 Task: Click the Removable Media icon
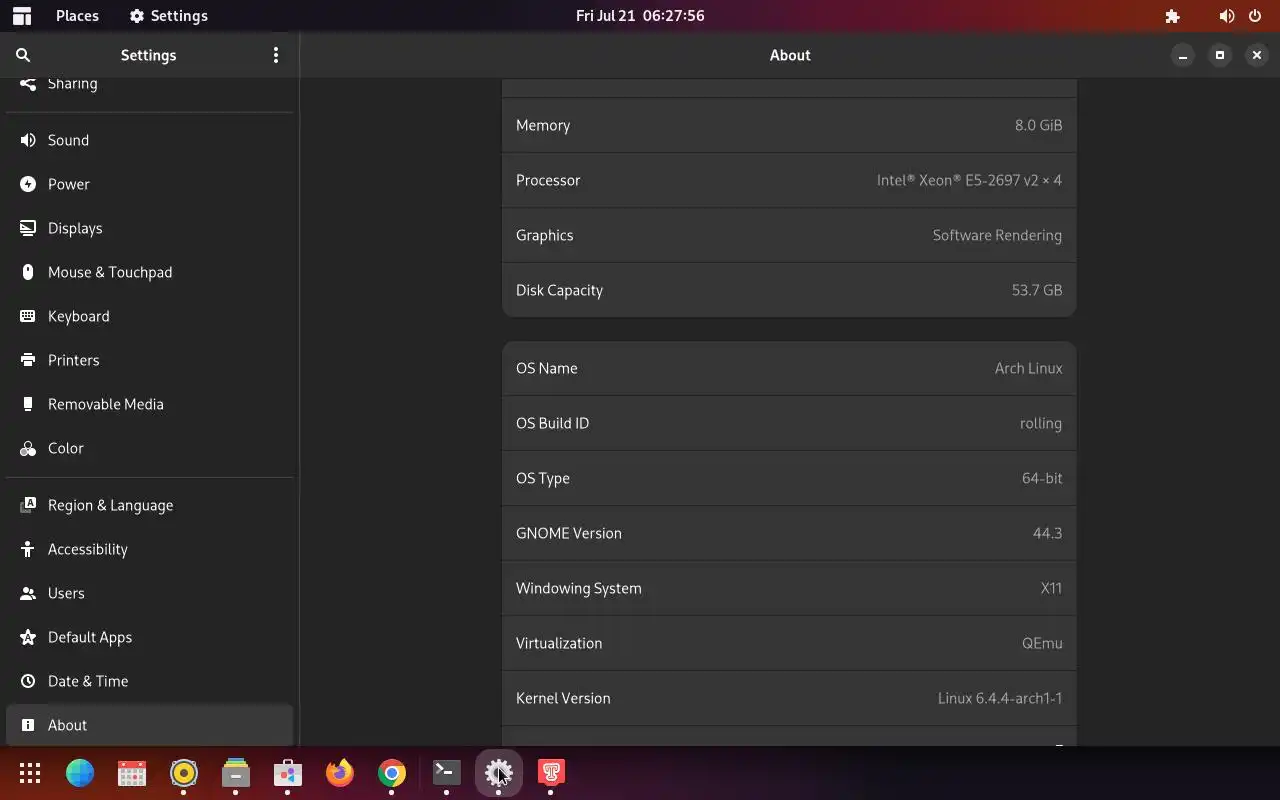pos(28,404)
